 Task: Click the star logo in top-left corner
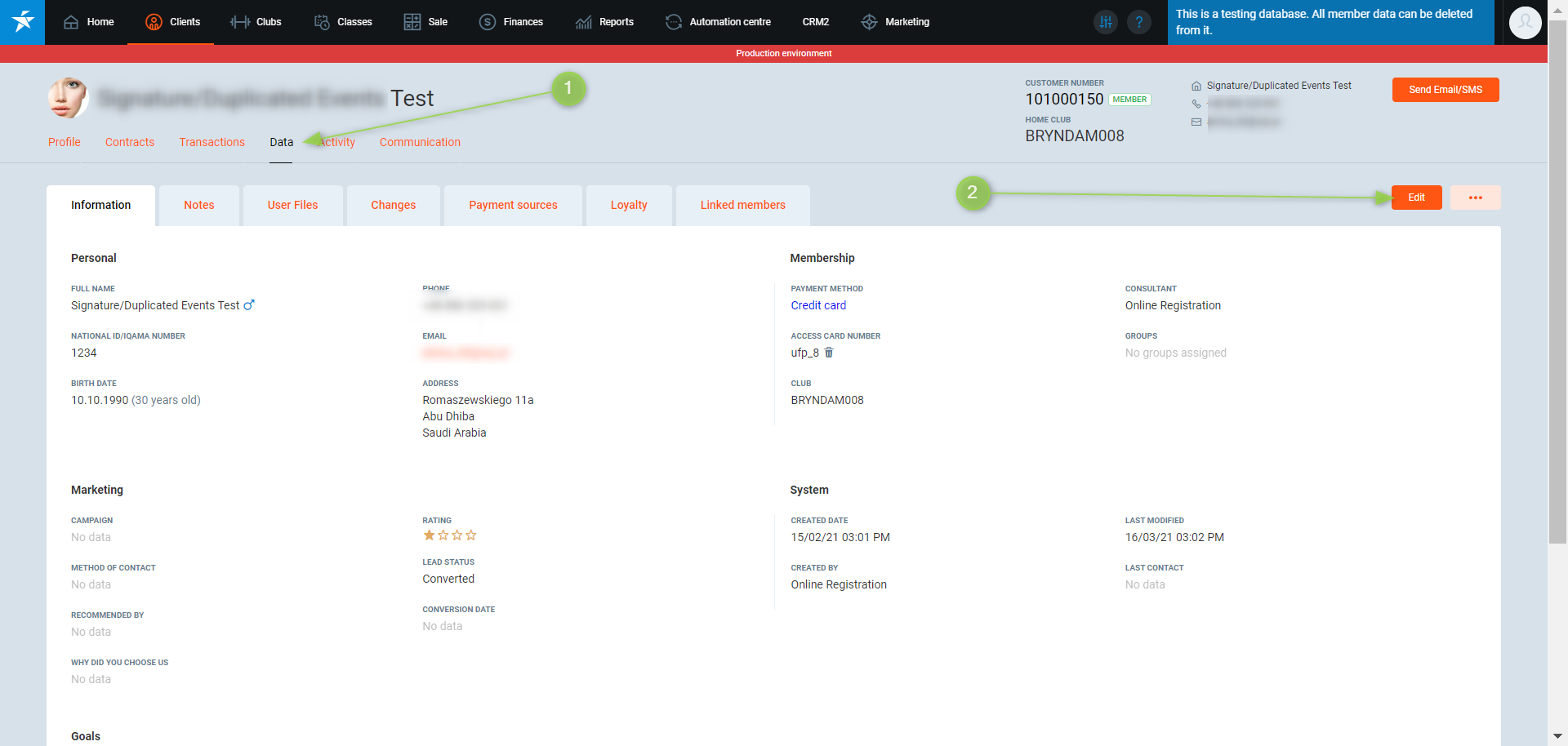(22, 22)
